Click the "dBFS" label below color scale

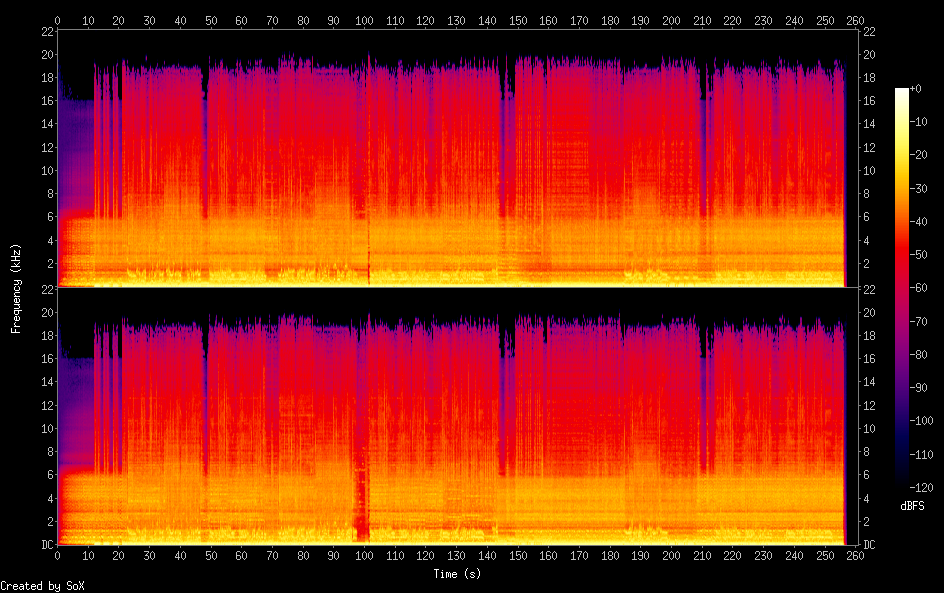pyautogui.click(x=912, y=507)
